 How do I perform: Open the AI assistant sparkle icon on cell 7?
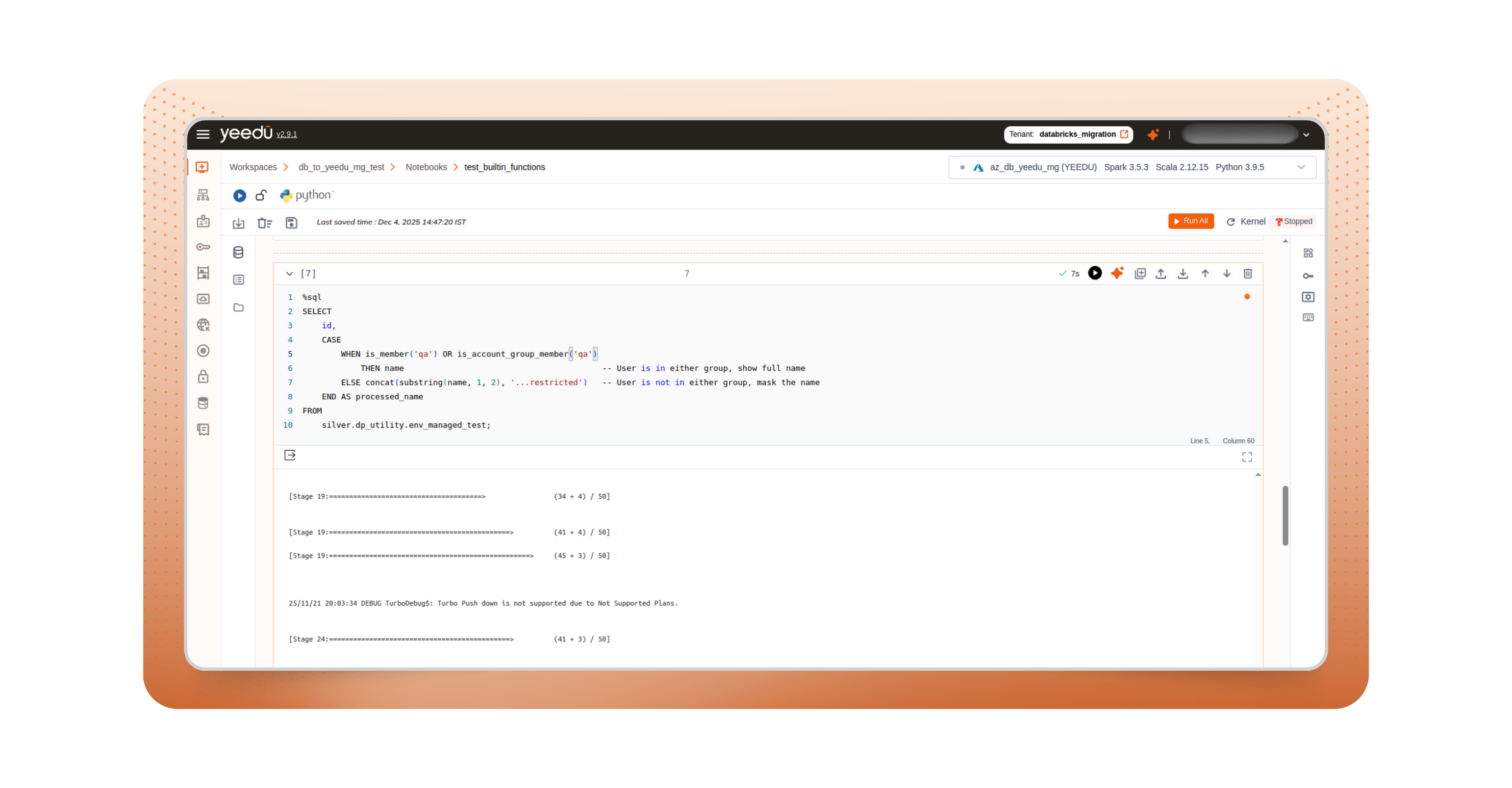pyautogui.click(x=1117, y=273)
